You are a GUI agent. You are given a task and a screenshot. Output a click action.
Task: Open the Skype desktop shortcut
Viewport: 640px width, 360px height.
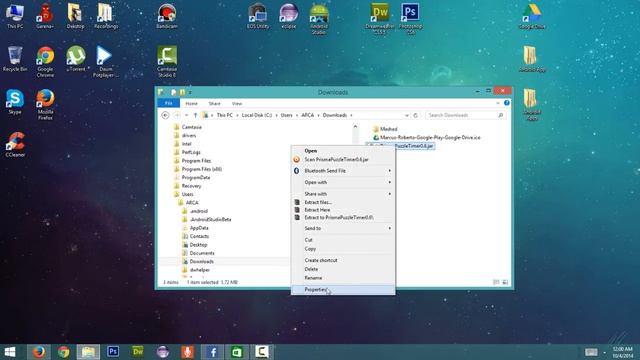coord(15,102)
